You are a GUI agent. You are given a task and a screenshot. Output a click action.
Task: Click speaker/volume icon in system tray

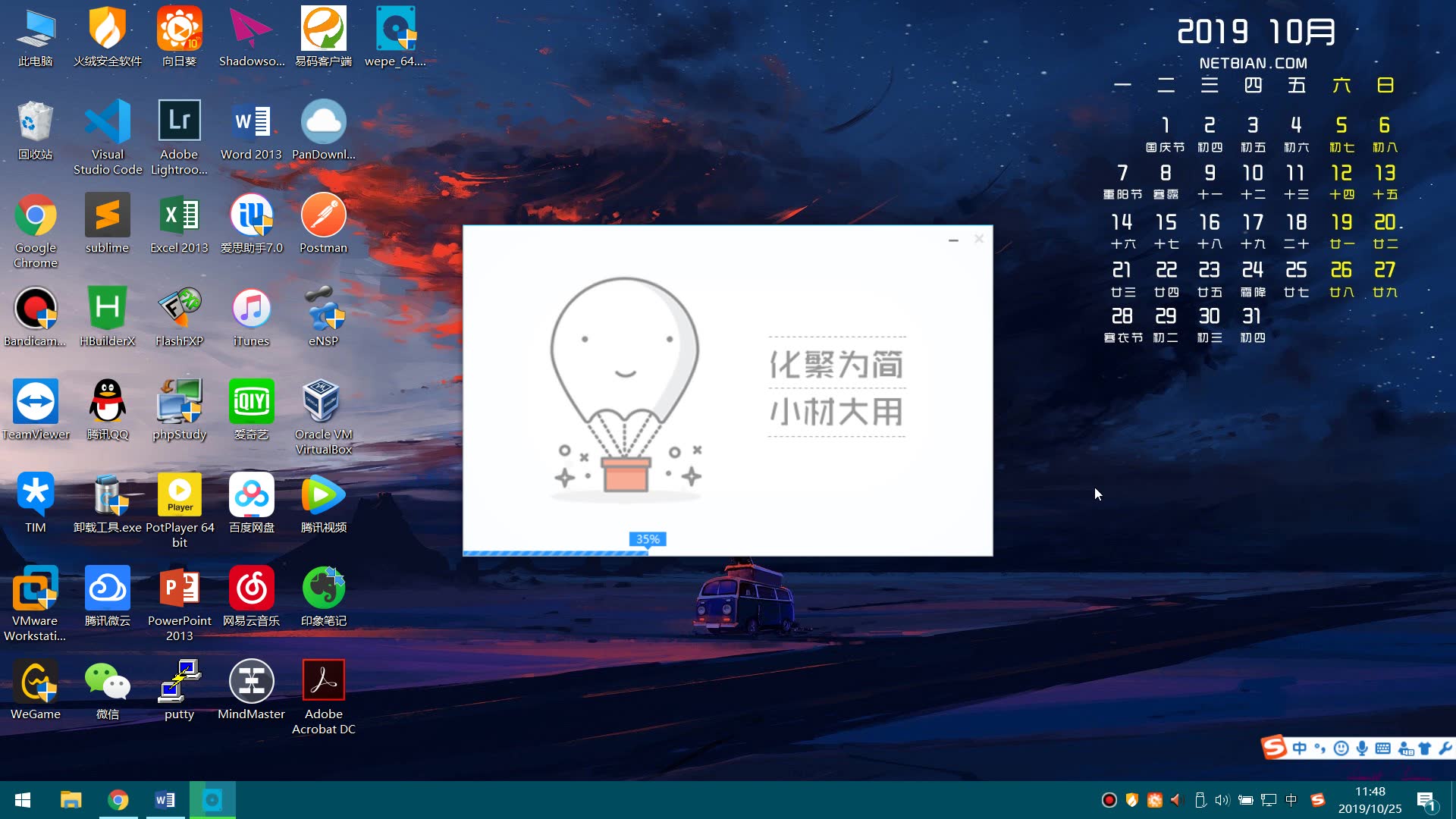(x=1222, y=799)
